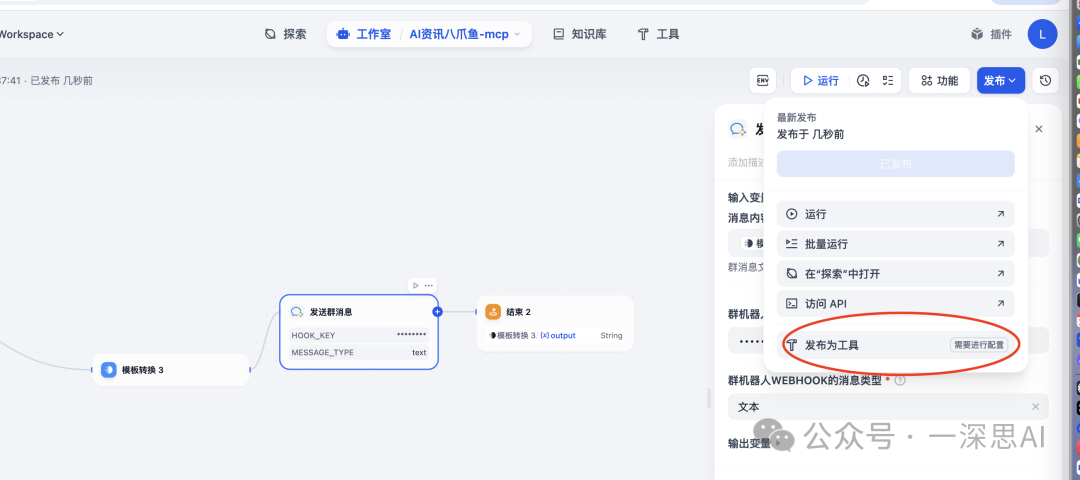Click external arrow on 批量运行 row
The height and width of the screenshot is (480, 1080).
[1001, 244]
